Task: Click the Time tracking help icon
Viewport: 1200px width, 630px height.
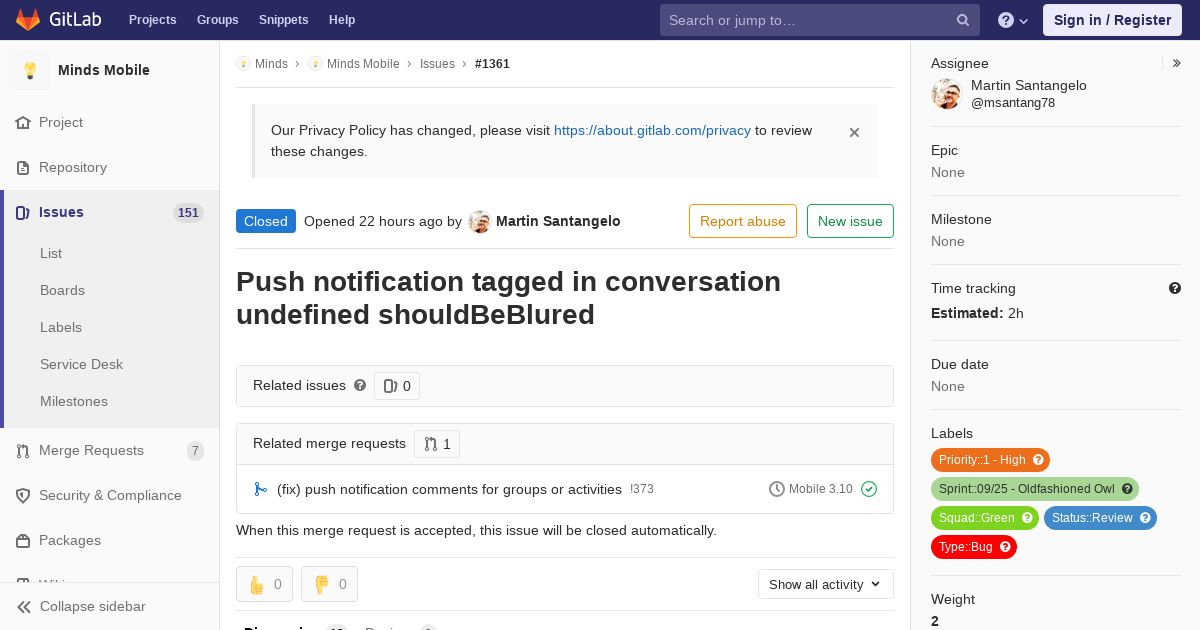Action: 1175,288
